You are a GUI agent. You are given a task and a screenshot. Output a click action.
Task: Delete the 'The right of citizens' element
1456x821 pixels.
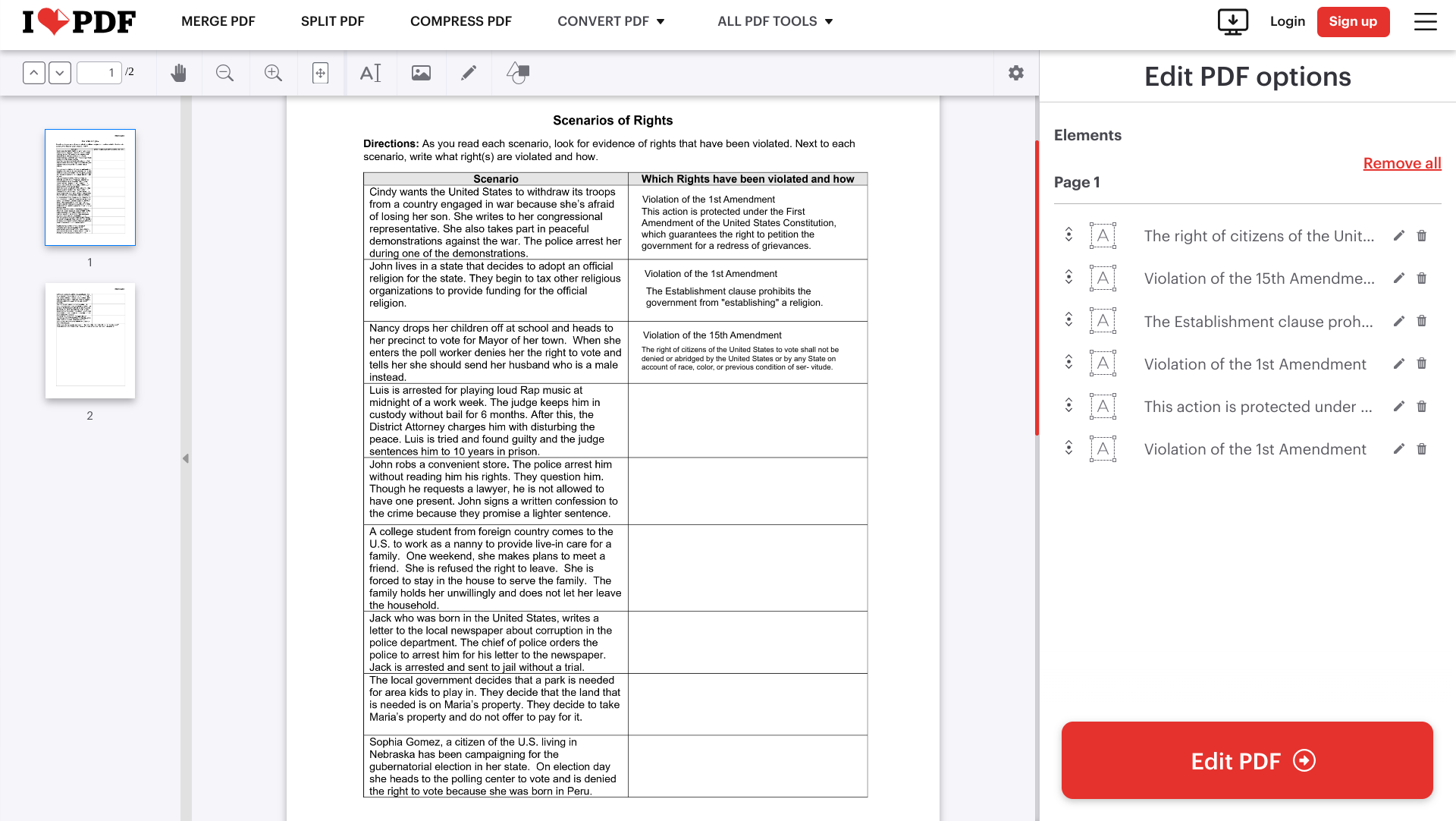click(1423, 235)
